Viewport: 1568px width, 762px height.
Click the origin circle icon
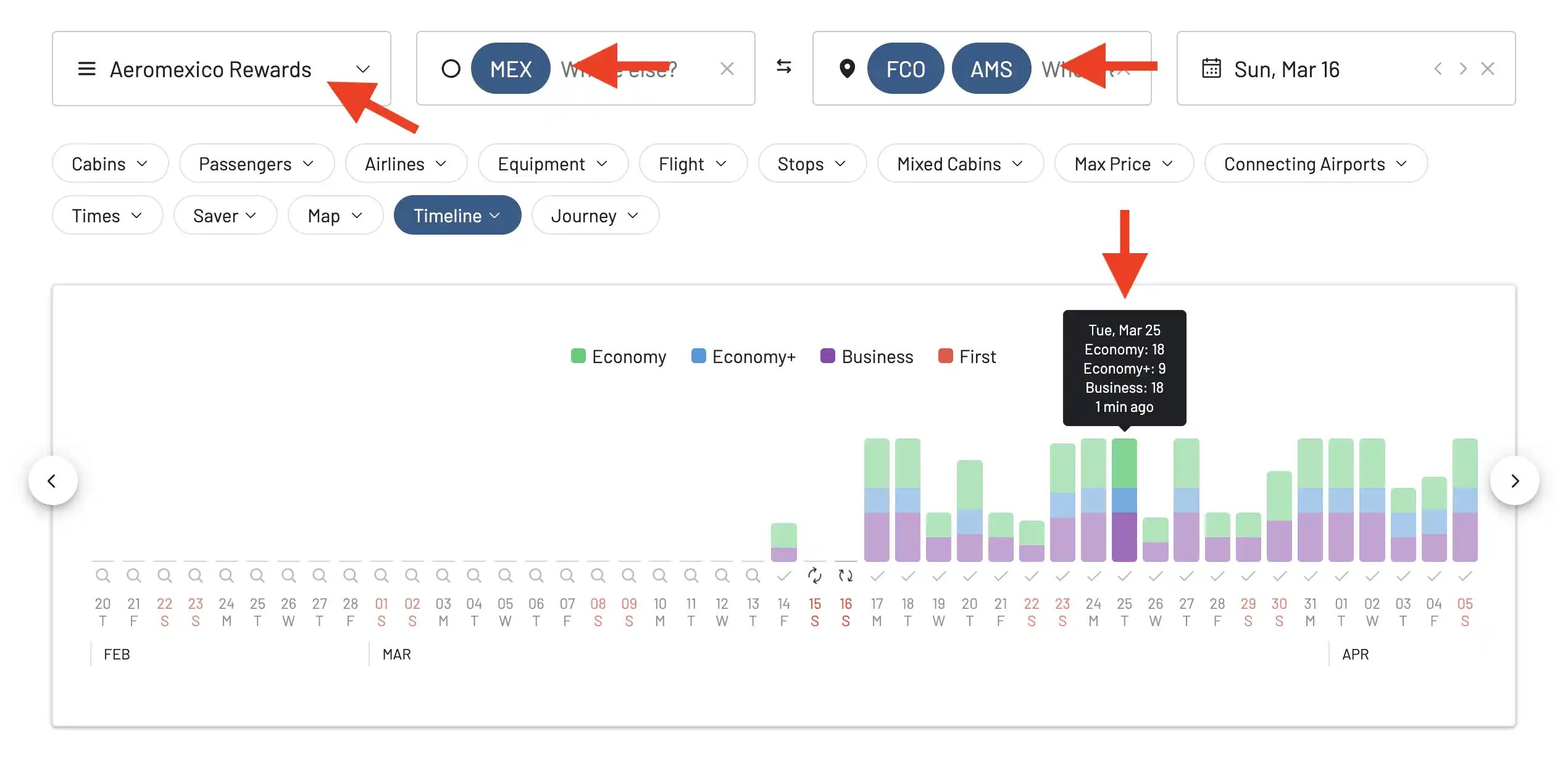[451, 69]
